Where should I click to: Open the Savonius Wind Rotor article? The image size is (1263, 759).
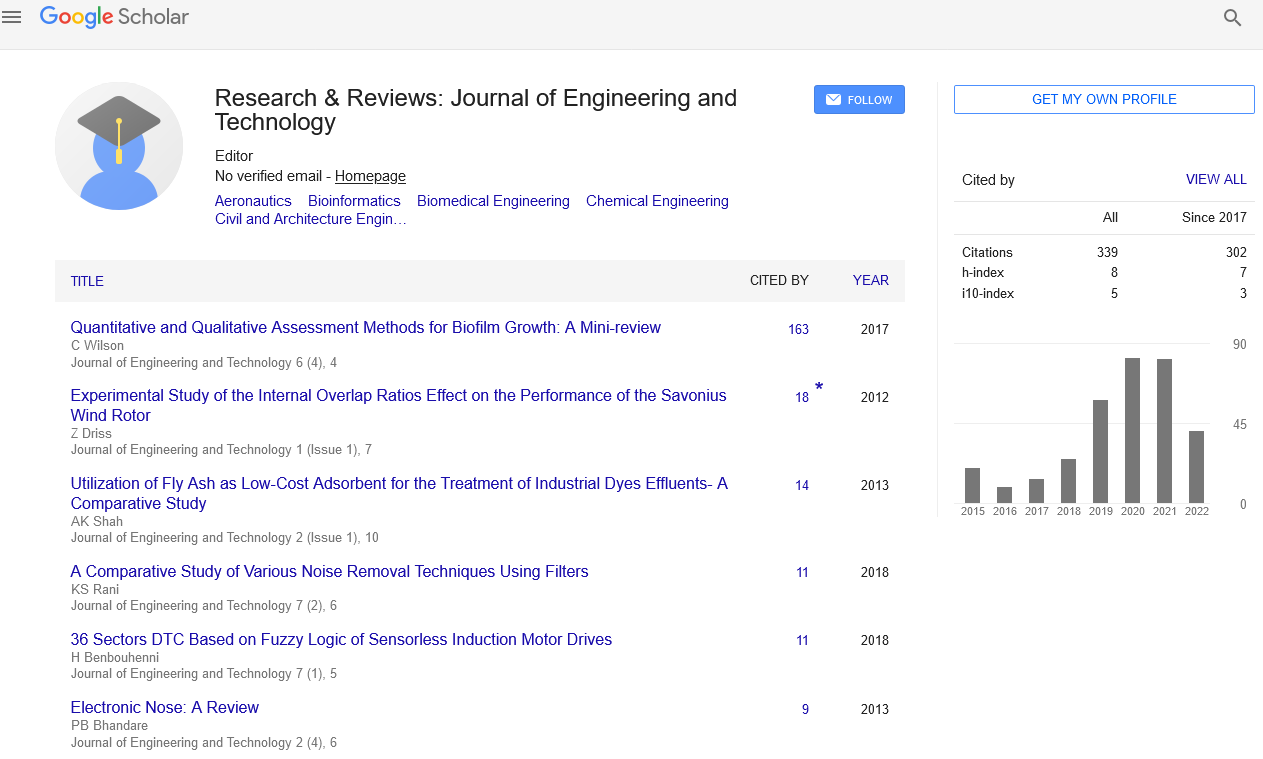point(398,405)
